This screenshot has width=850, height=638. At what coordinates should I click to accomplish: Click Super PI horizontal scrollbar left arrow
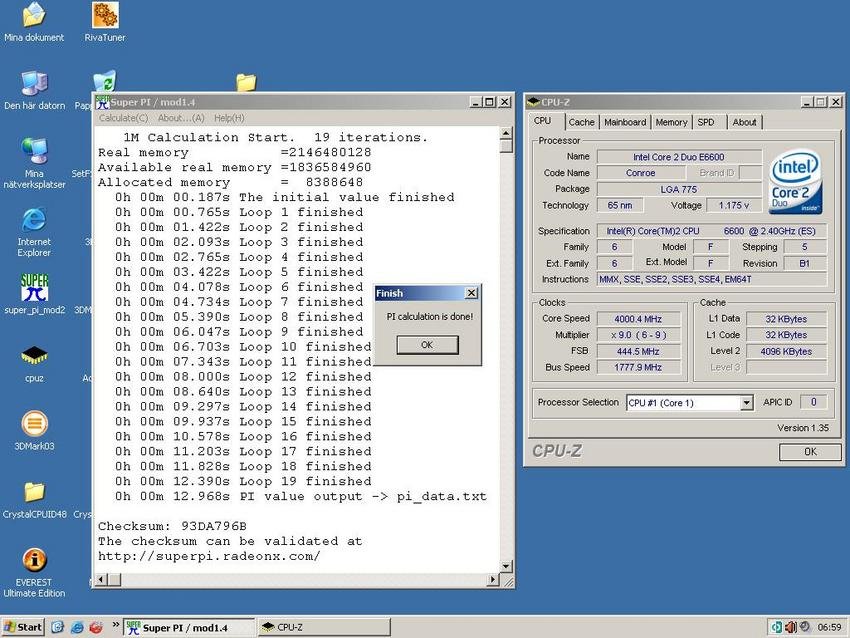coord(101,579)
